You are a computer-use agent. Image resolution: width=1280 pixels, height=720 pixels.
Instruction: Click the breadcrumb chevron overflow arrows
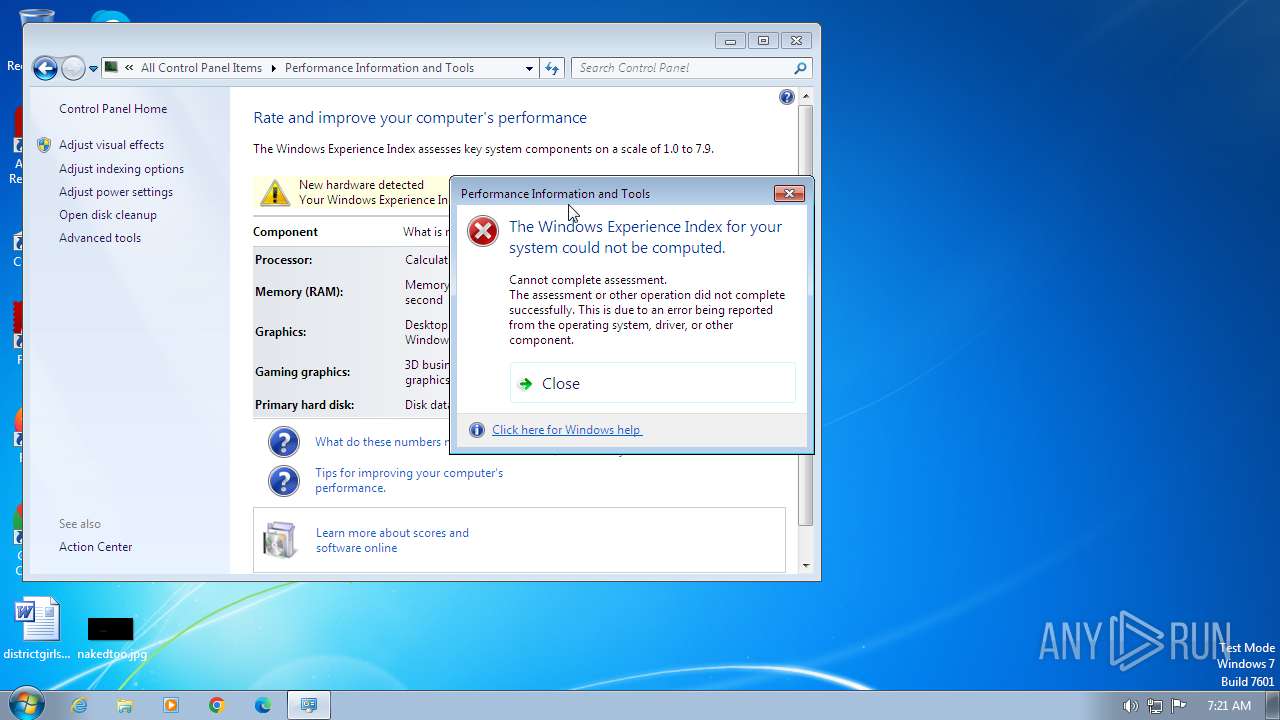tap(129, 68)
